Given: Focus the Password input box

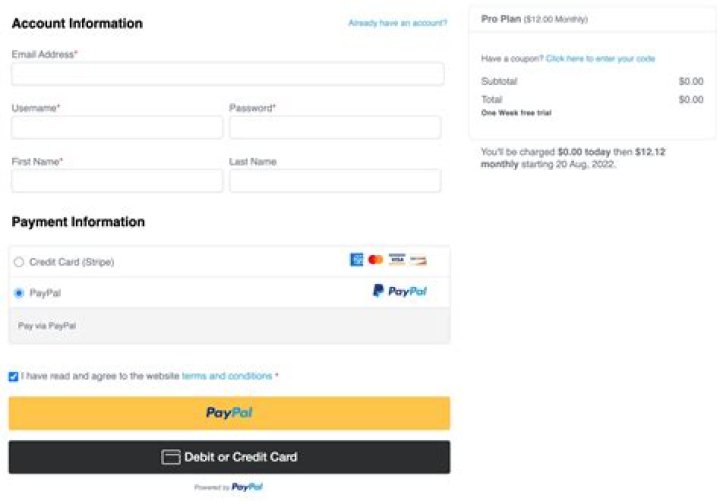Looking at the screenshot, I should tap(335, 127).
